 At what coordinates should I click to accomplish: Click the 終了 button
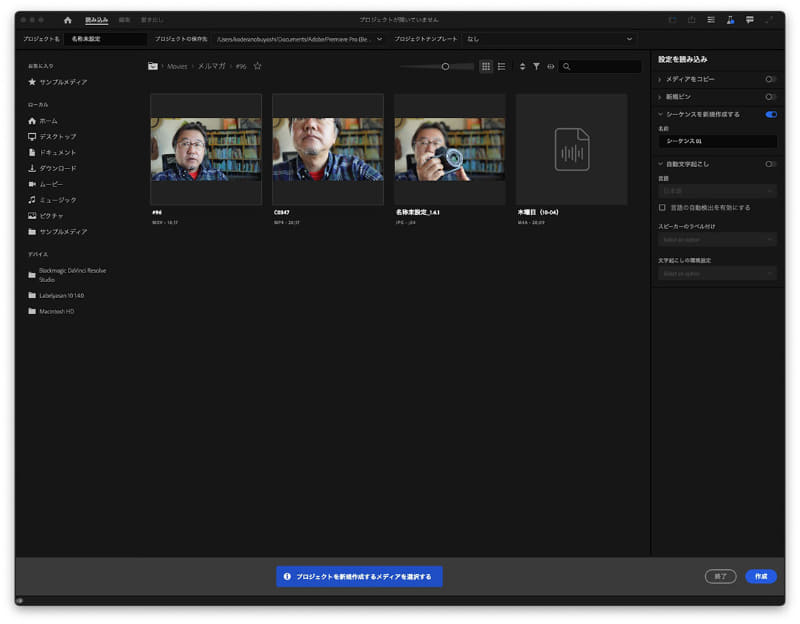tap(720, 576)
